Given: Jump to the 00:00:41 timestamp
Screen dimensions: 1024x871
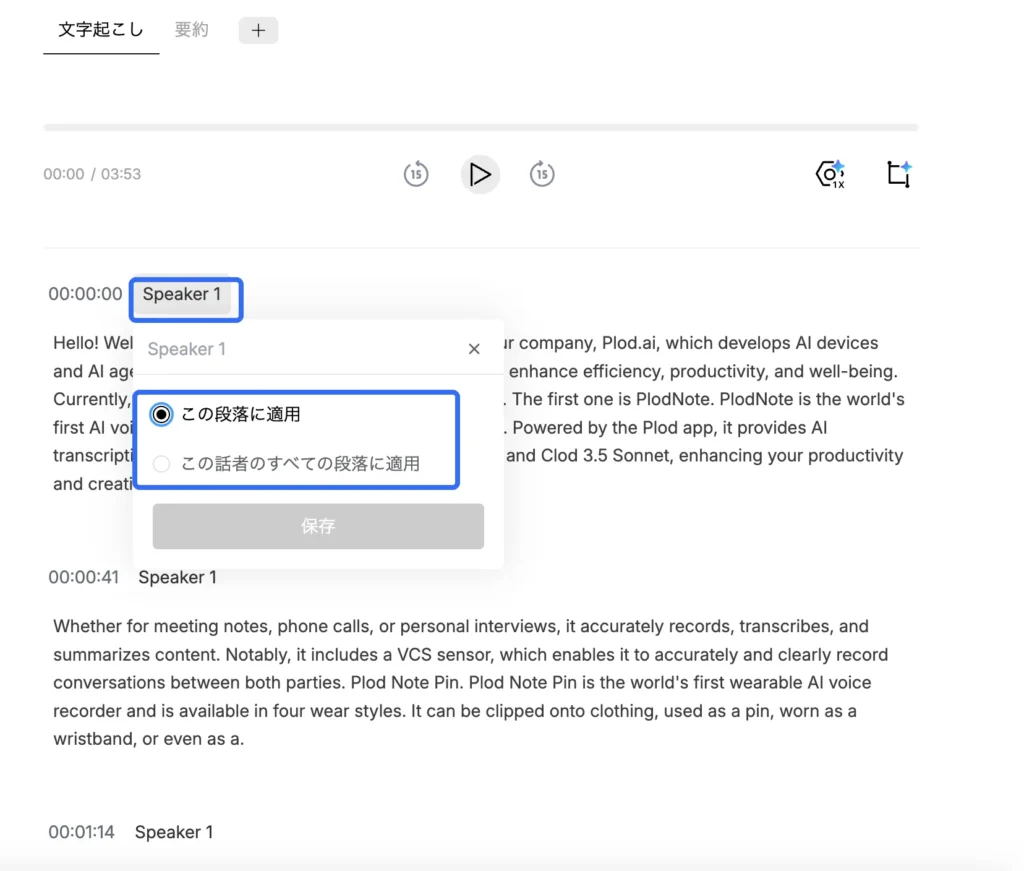Looking at the screenshot, I should (x=83, y=577).
